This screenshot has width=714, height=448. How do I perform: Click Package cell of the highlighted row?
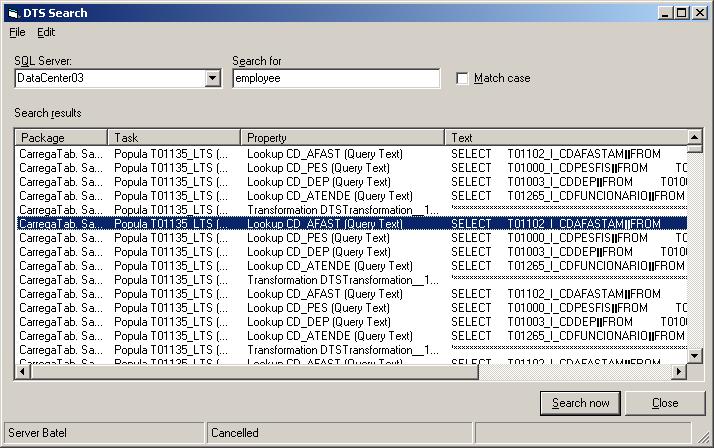(x=61, y=224)
